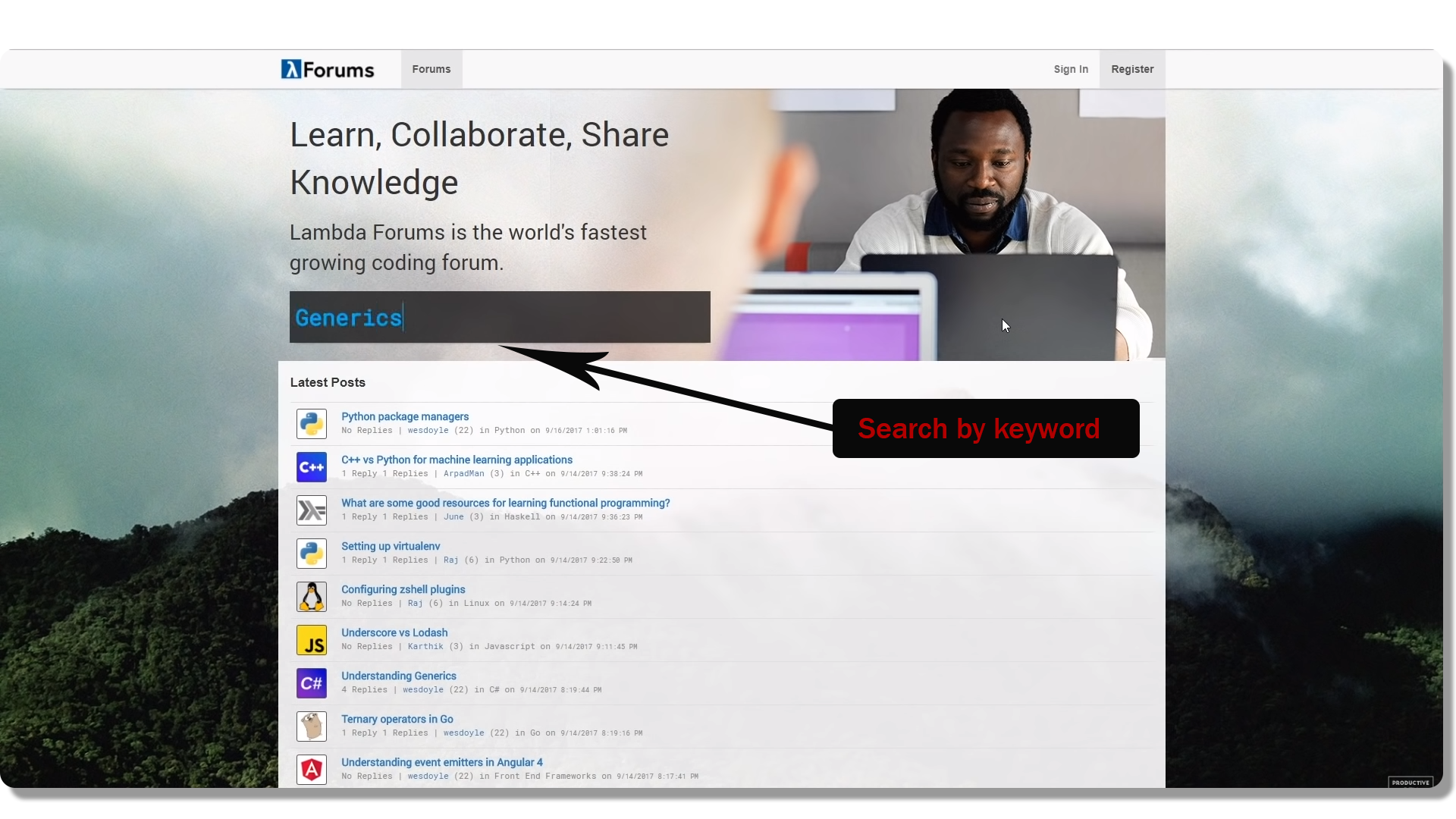This screenshot has width=1456, height=819.
Task: Go to the Register page
Action: [1132, 69]
